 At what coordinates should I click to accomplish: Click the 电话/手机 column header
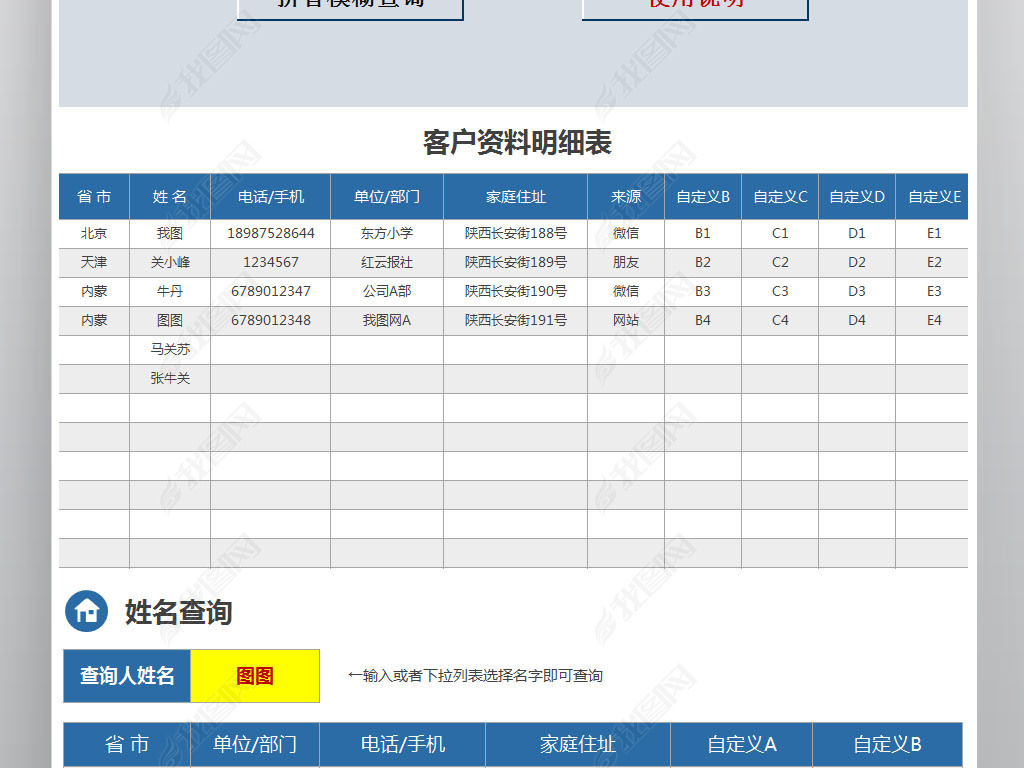(268, 196)
